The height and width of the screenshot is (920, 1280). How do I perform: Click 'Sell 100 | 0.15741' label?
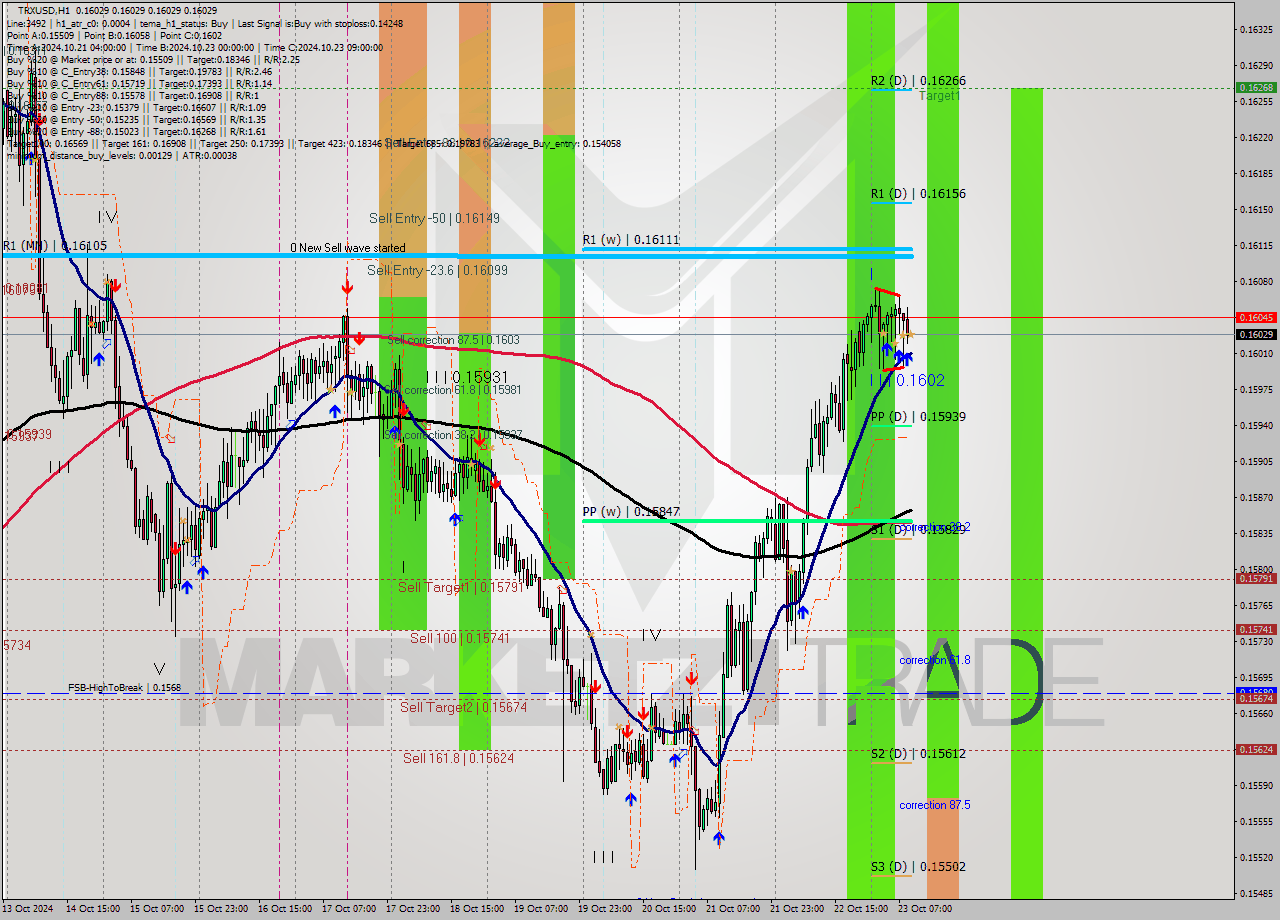(460, 638)
